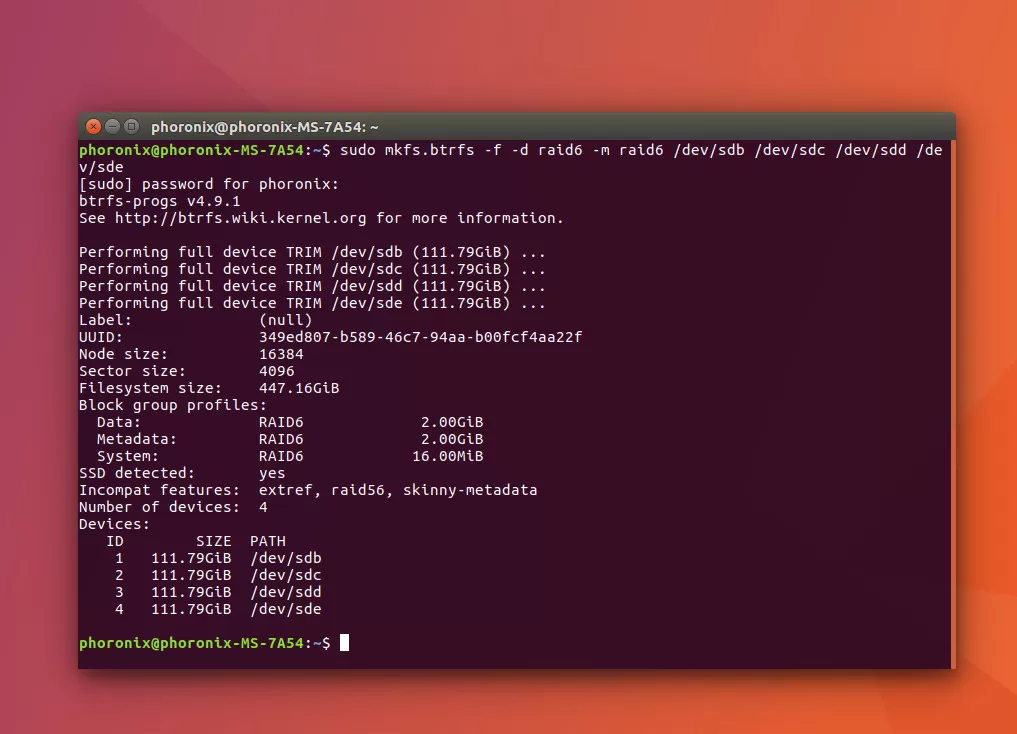Minimize the terminal window
The height and width of the screenshot is (734, 1017).
point(112,126)
